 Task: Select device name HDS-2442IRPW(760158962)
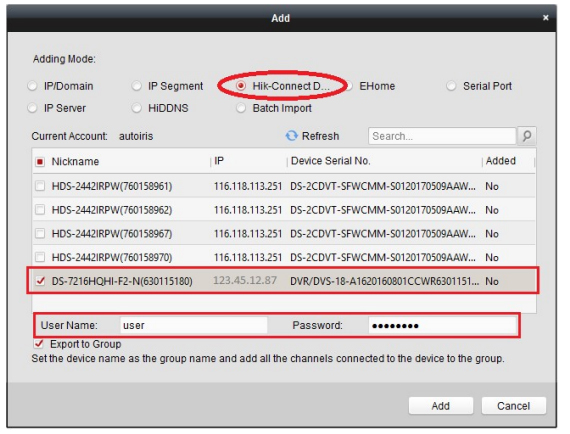[x=112, y=210]
